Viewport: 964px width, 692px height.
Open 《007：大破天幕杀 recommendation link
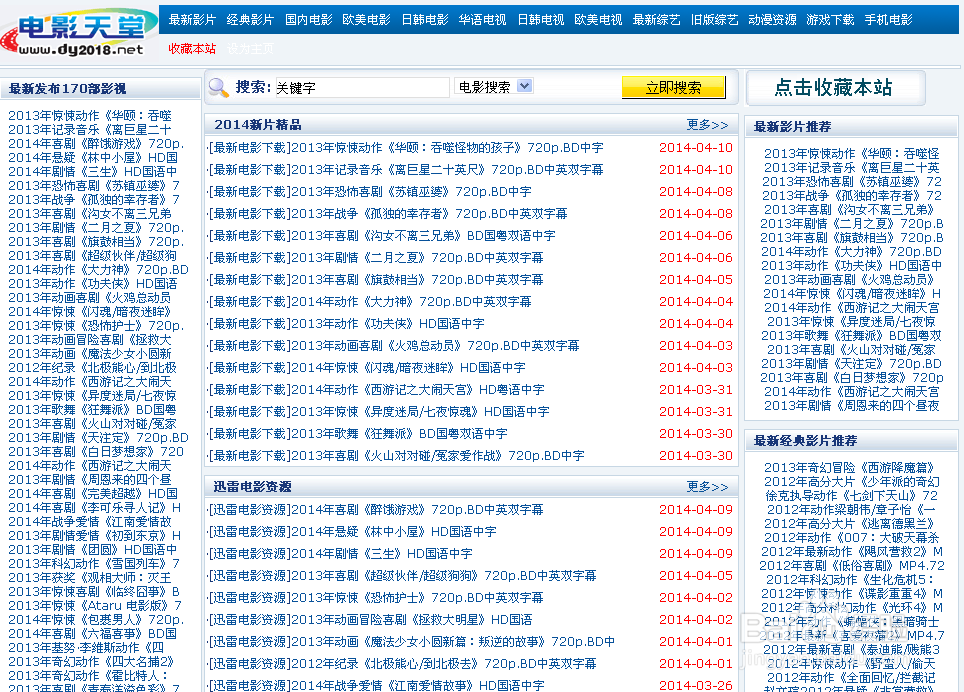[x=851, y=538]
